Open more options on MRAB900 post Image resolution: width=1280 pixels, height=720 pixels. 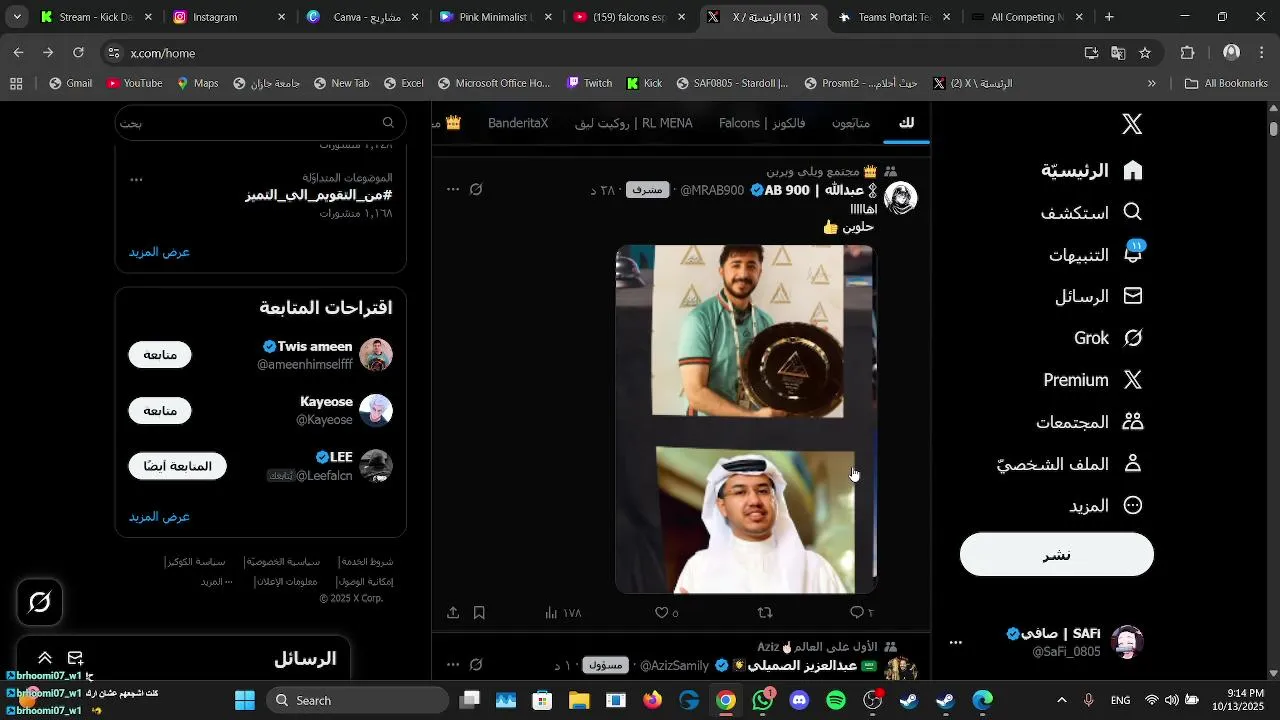(x=453, y=189)
